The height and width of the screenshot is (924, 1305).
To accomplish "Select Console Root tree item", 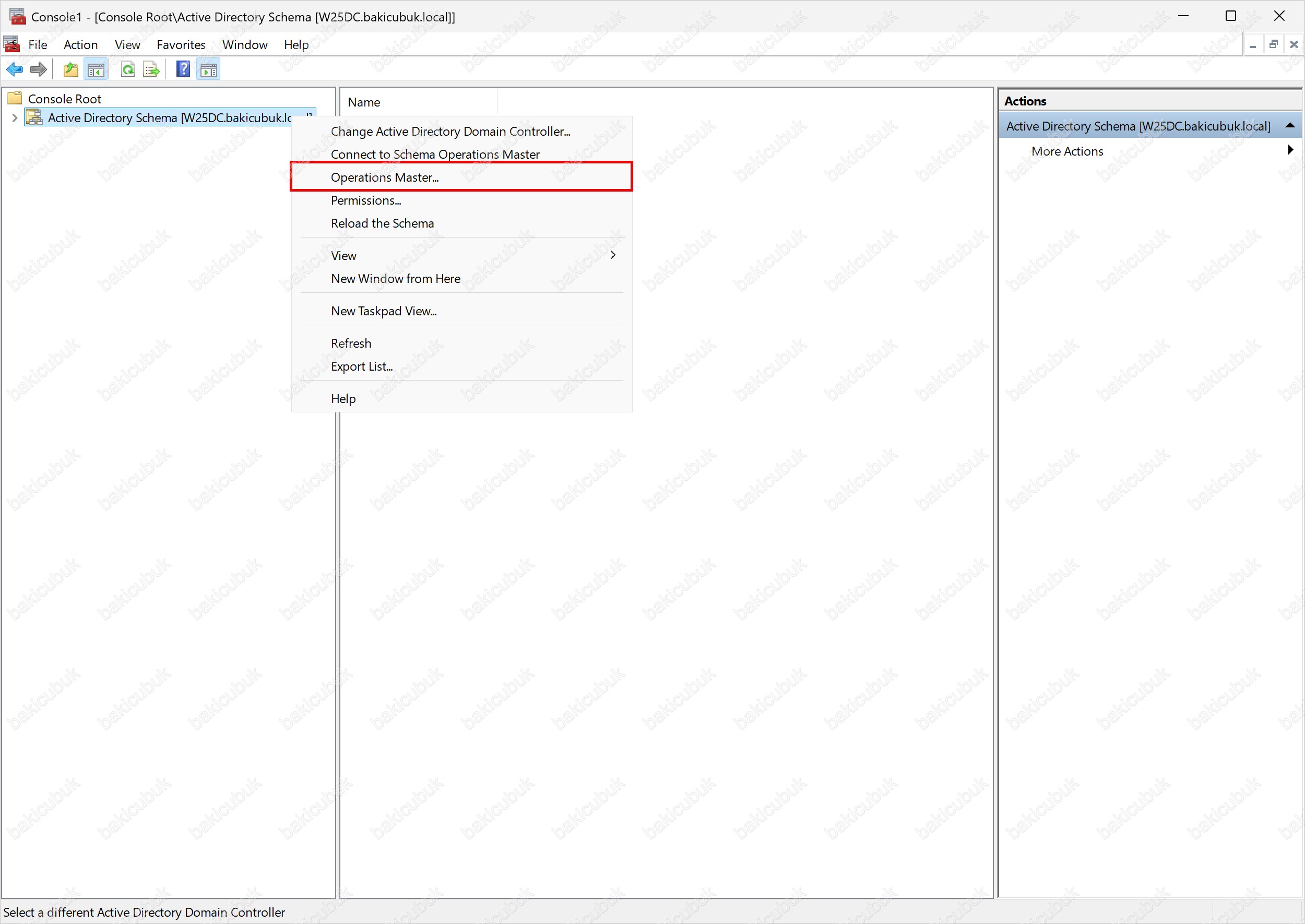I will [64, 99].
